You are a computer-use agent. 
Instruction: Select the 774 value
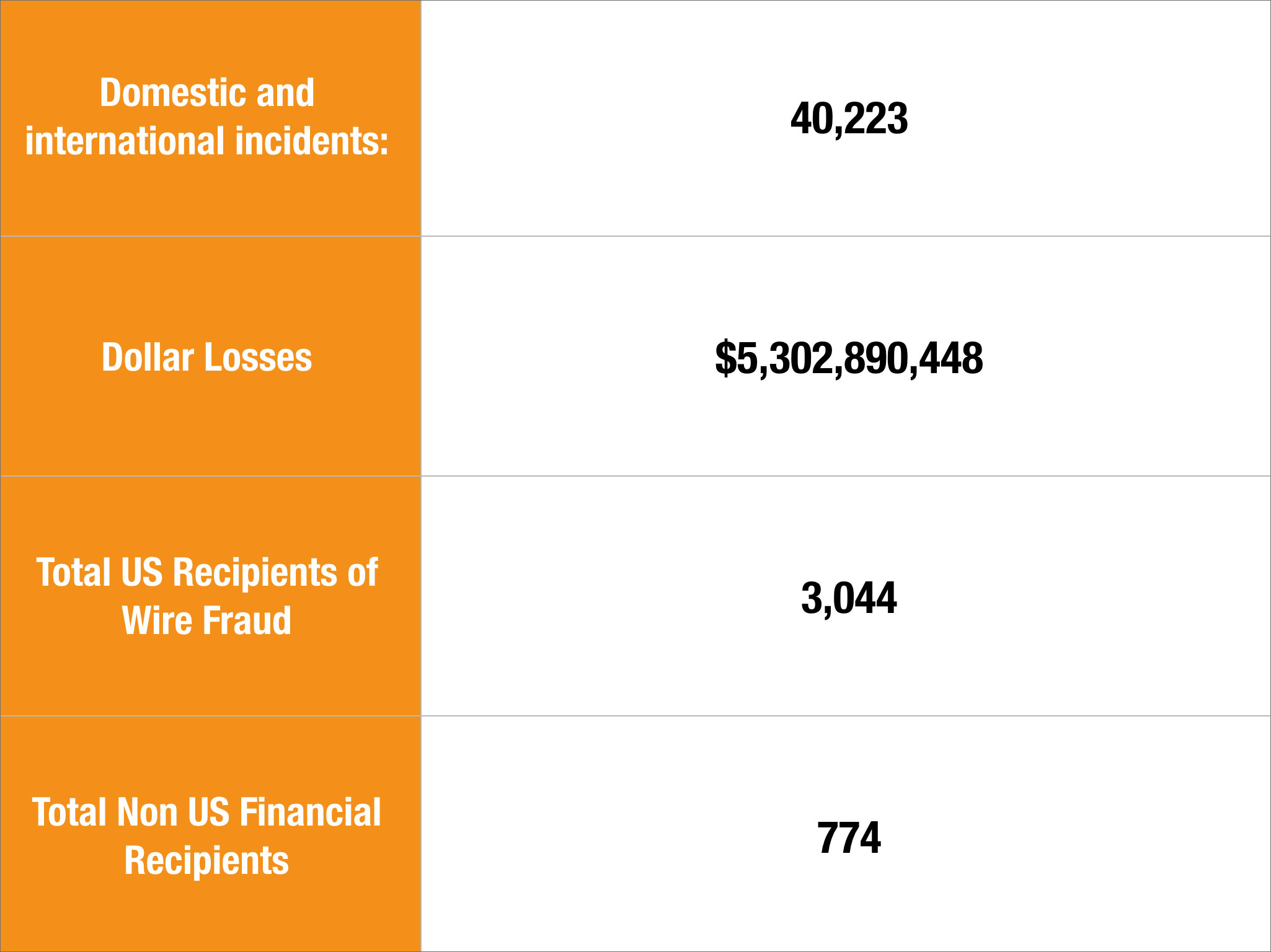click(849, 838)
